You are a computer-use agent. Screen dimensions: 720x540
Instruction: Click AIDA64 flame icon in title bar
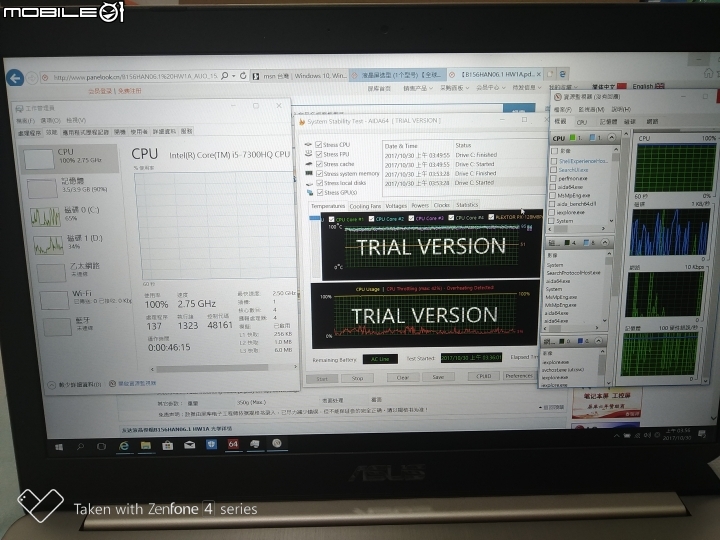pos(302,122)
